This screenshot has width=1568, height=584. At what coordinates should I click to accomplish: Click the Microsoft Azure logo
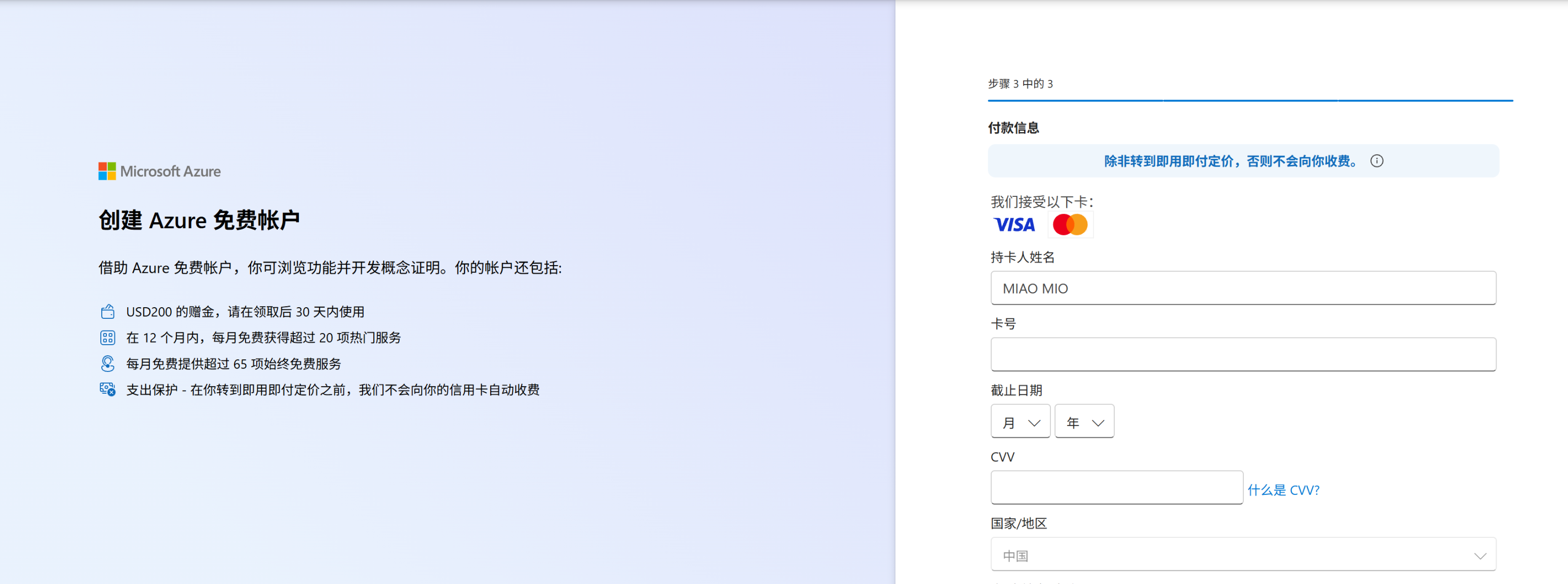[160, 172]
